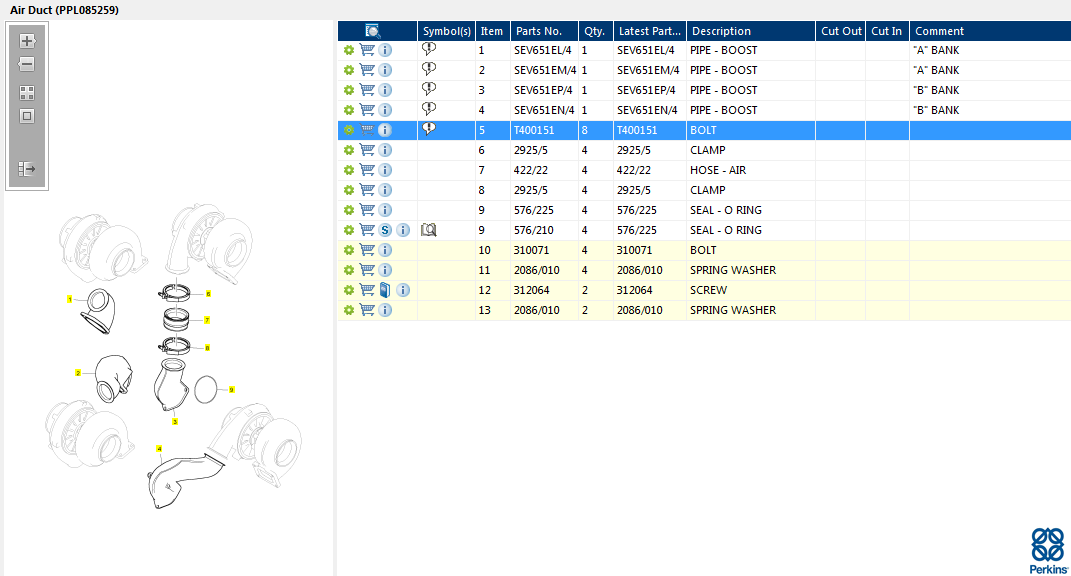Viewport: 1071px width, 576px height.
Task: Click the S supersession icon for 576/210
Action: (x=385, y=230)
